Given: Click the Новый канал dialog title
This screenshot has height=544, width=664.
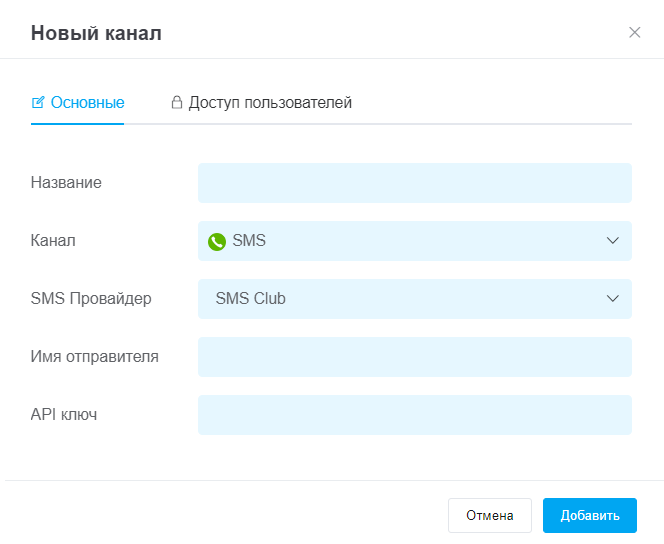Looking at the screenshot, I should [96, 33].
